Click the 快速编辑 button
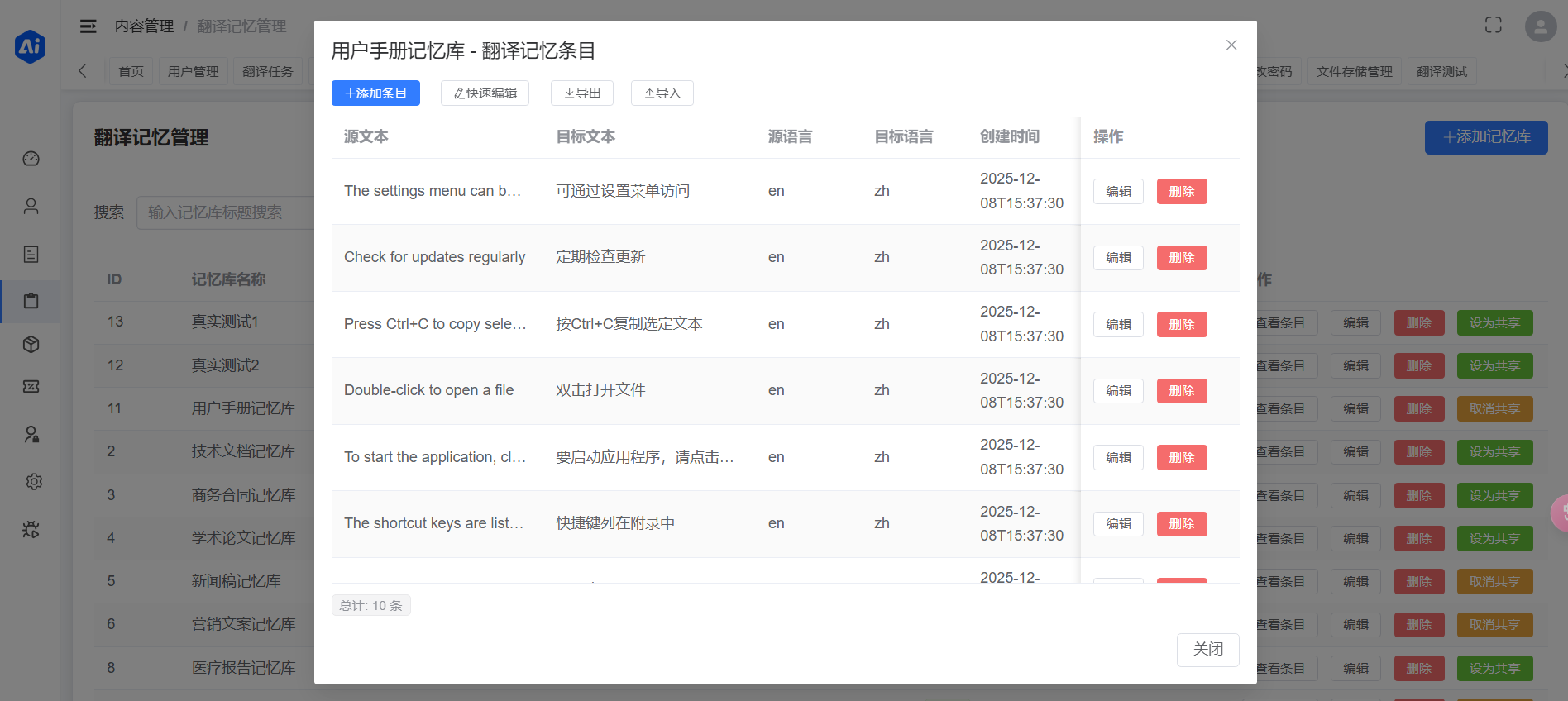This screenshot has width=1568, height=701. tap(485, 93)
